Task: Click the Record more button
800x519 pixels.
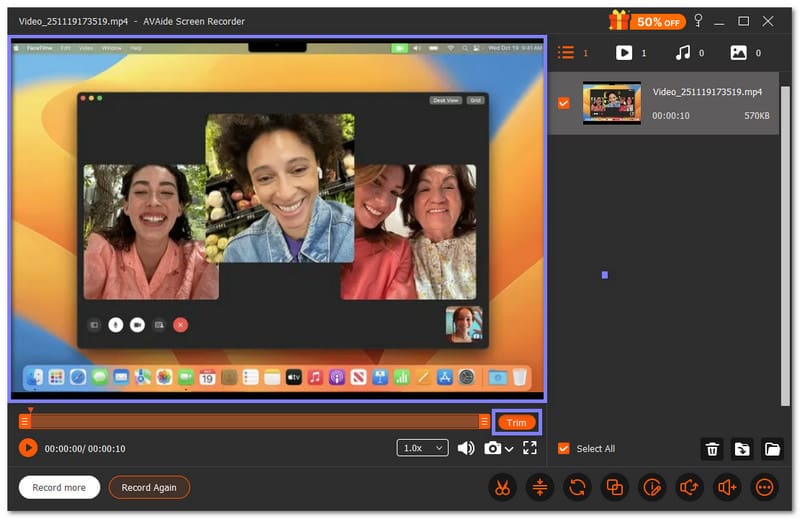Action: pos(59,488)
